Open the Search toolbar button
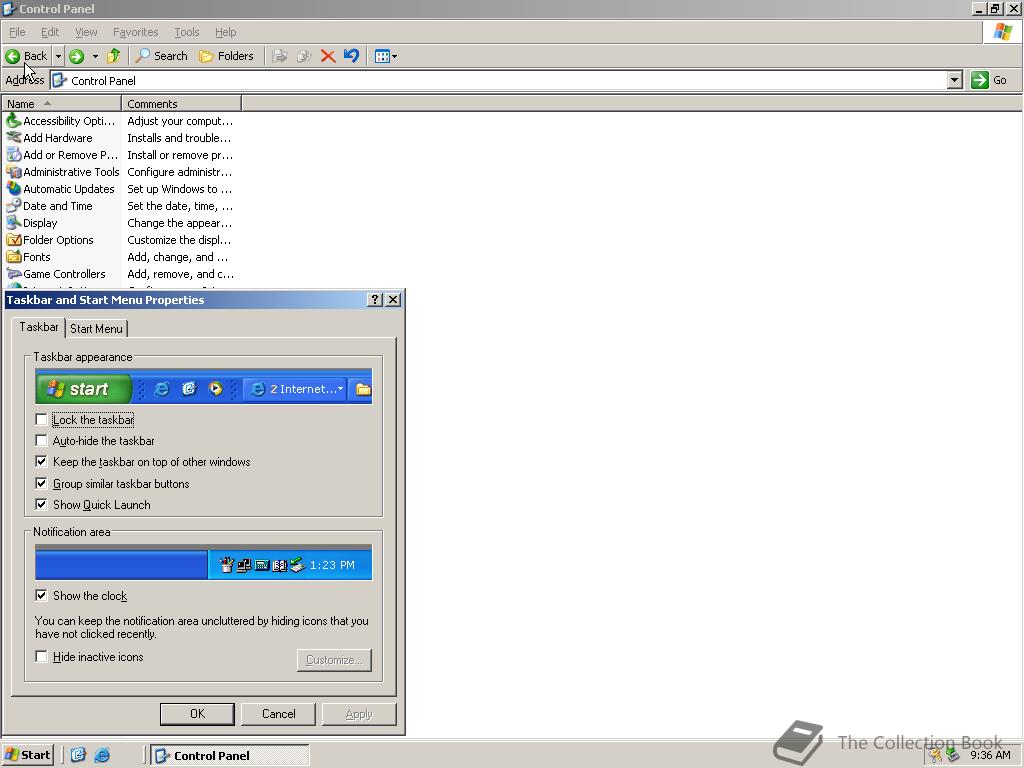This screenshot has width=1024, height=768. (161, 56)
